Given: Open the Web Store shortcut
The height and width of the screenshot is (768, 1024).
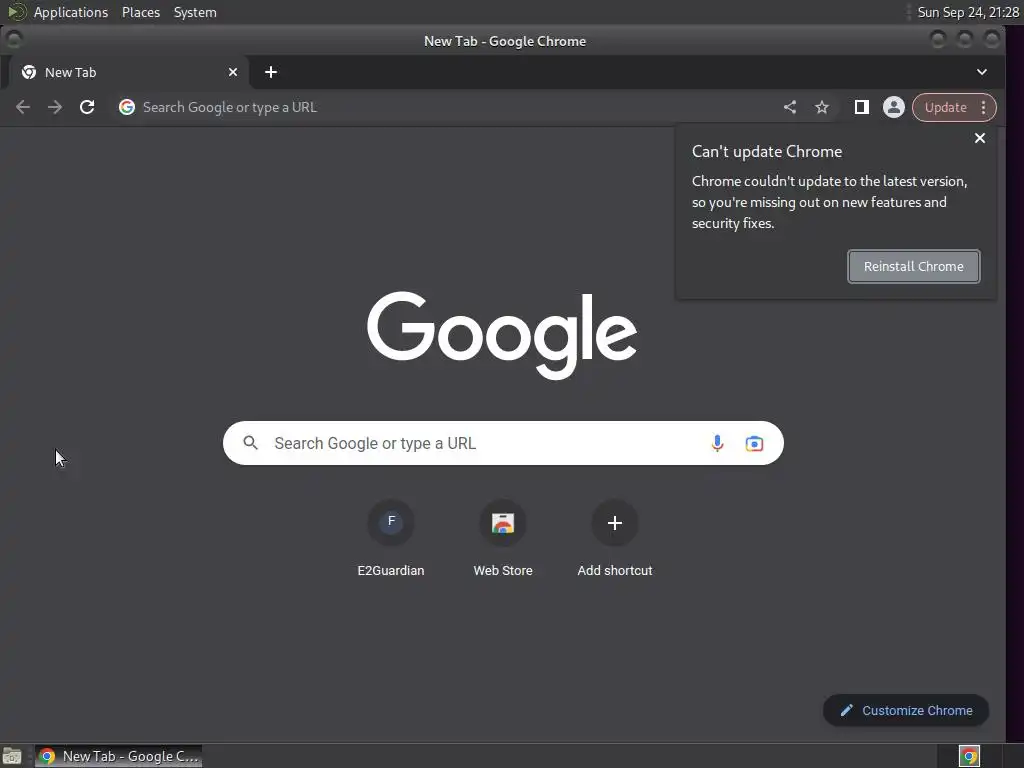Looking at the screenshot, I should (503, 539).
